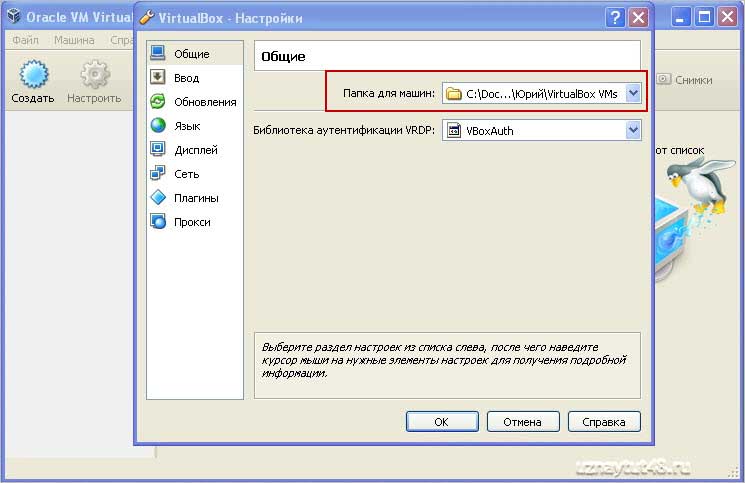This screenshot has height=483, width=745.
Task: Click the VirtualBox VMs folder path field
Action: [x=542, y=94]
